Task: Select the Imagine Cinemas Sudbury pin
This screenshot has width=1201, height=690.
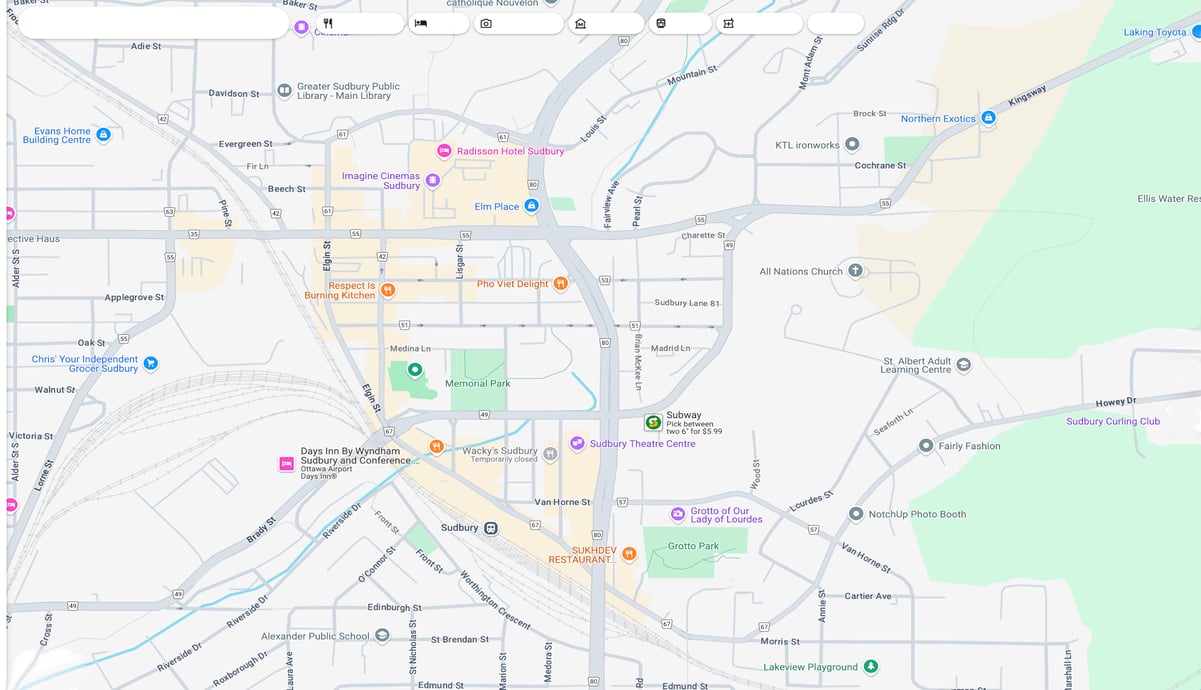Action: (432, 180)
